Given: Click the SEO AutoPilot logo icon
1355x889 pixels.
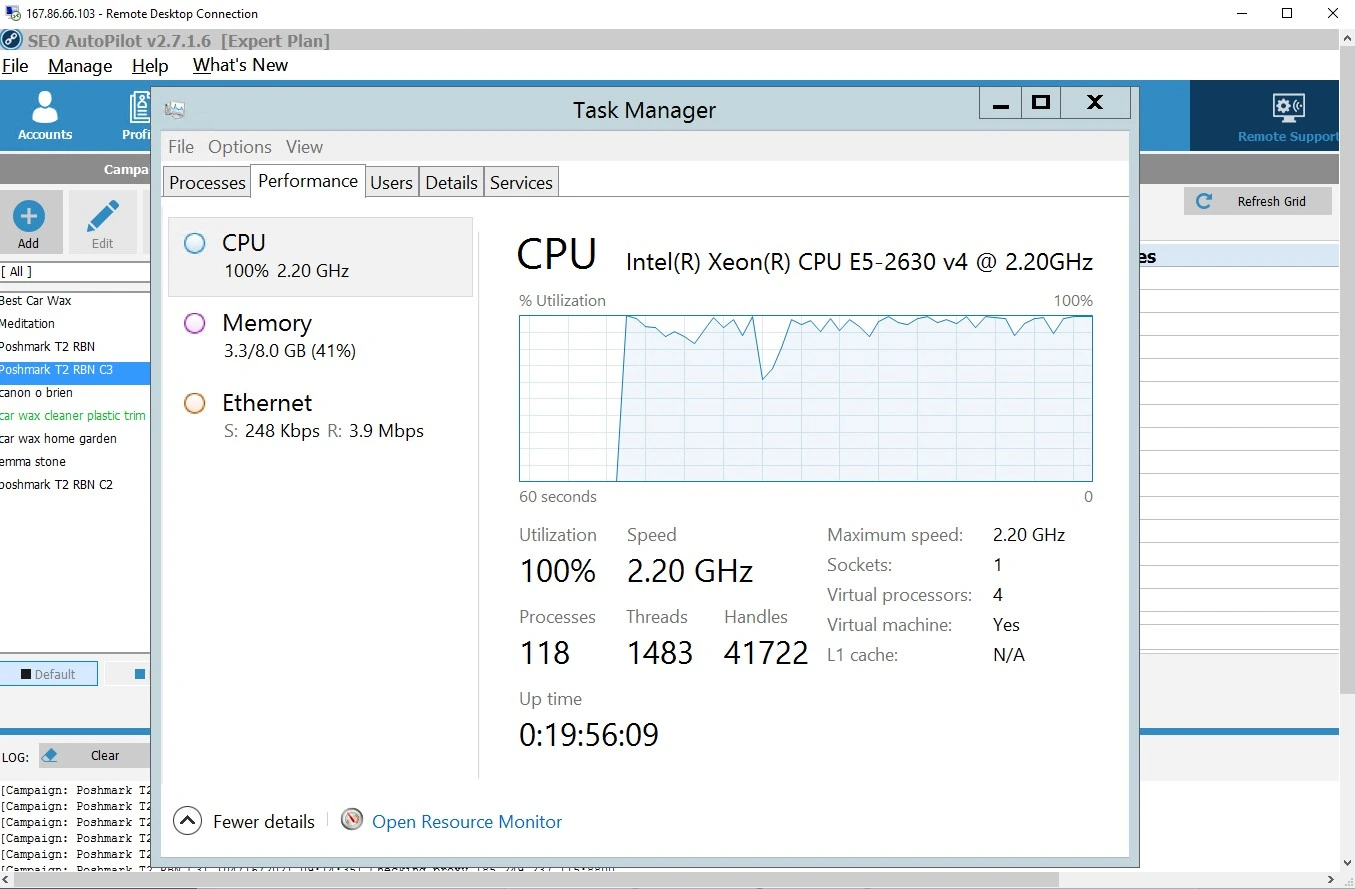Looking at the screenshot, I should 11,41.
